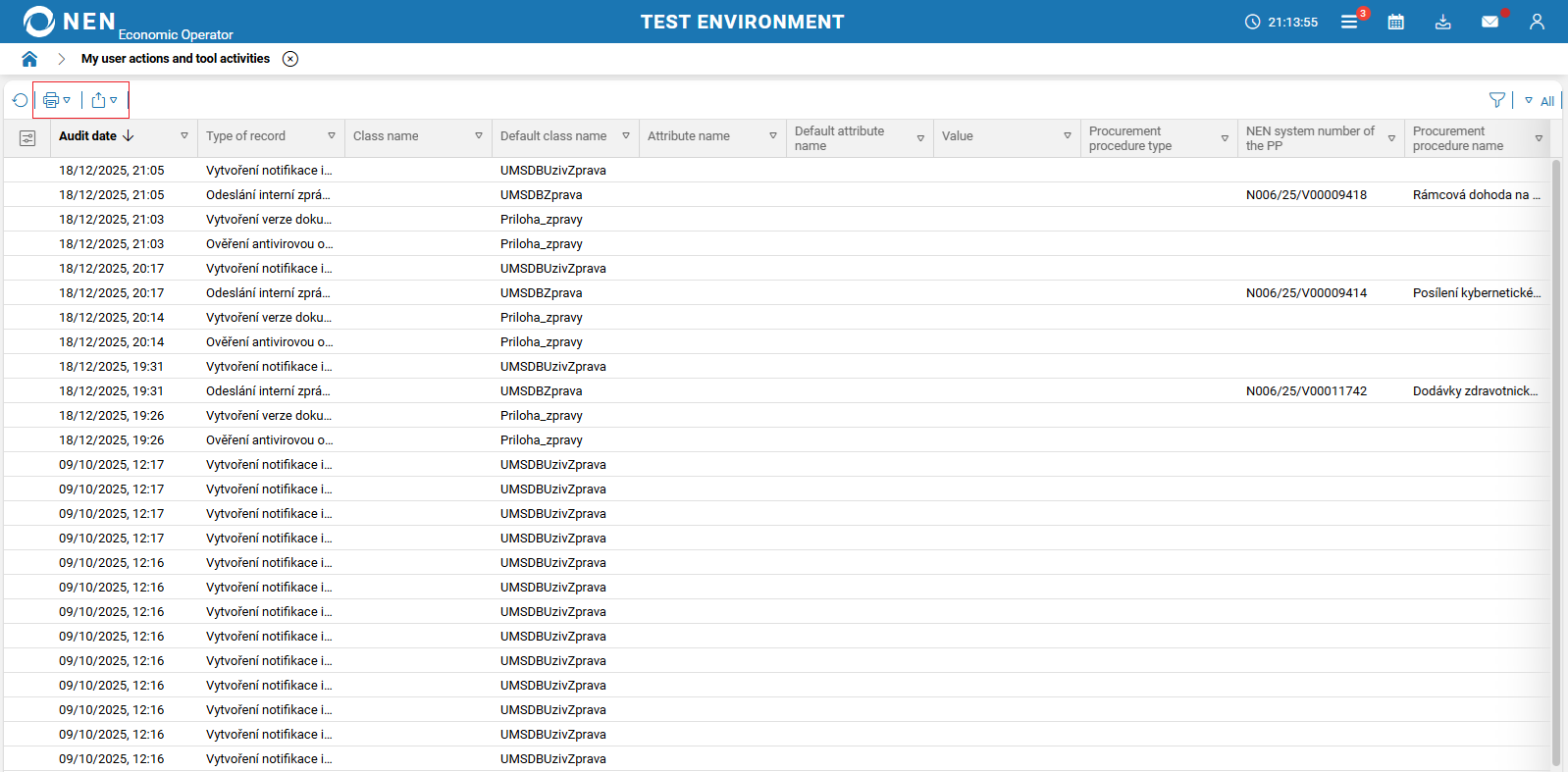Screen dimensions: 1568x772
Task: Click Odeslání interní zprá at 18/12/2025, 20:17
Action: pos(268,293)
